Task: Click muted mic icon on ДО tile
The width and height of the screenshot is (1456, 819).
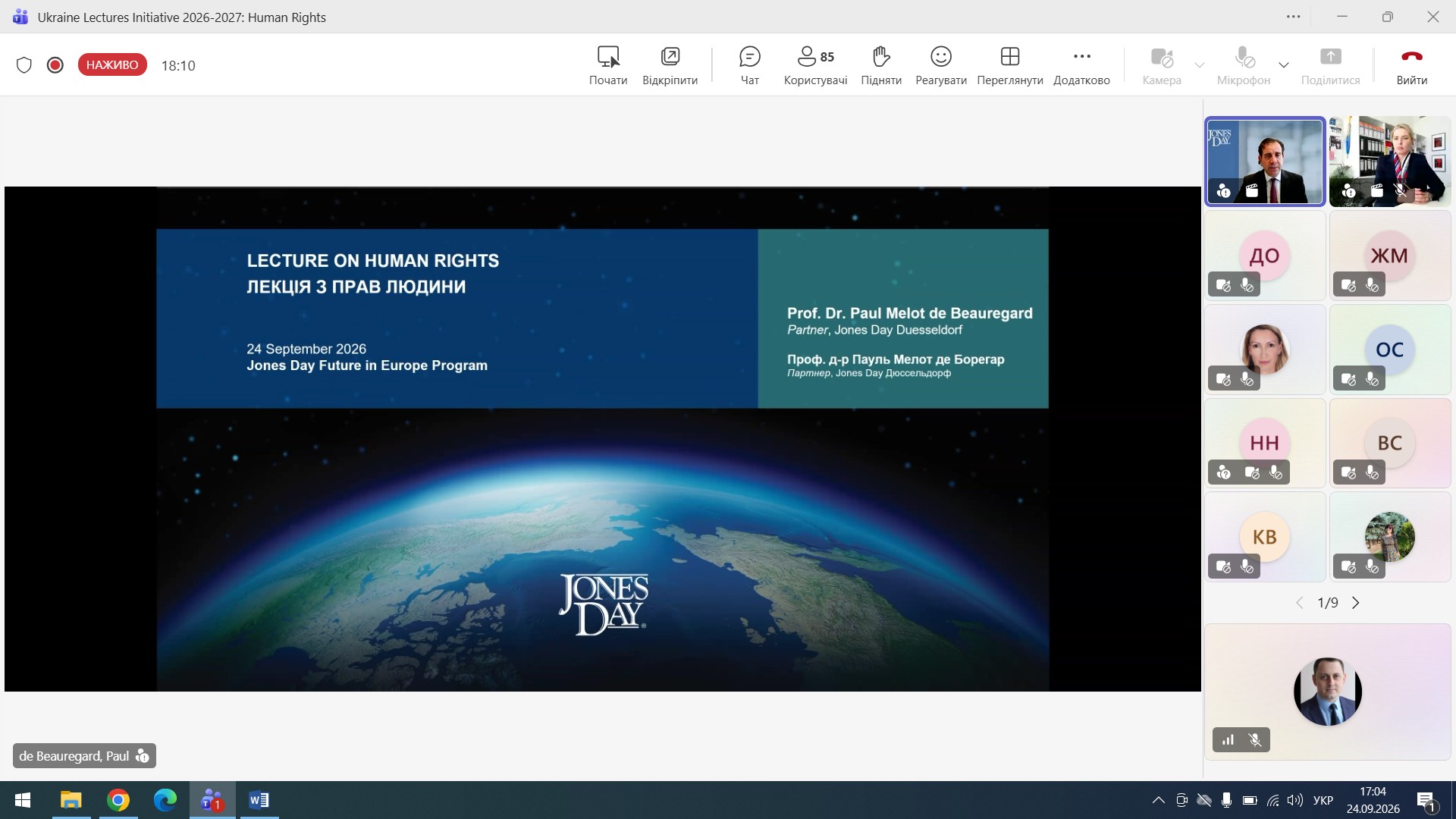Action: point(1247,285)
